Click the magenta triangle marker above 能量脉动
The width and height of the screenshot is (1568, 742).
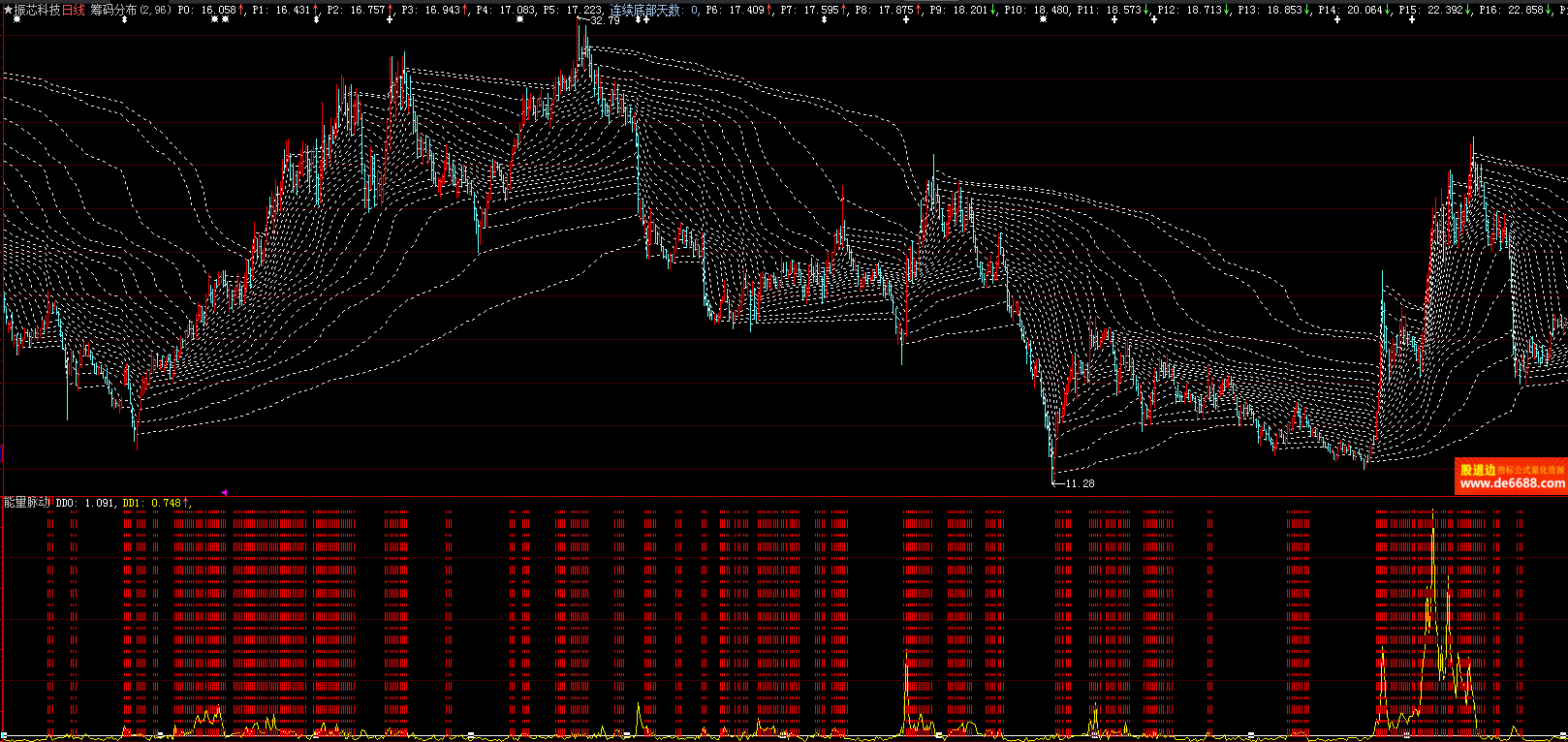(x=224, y=492)
